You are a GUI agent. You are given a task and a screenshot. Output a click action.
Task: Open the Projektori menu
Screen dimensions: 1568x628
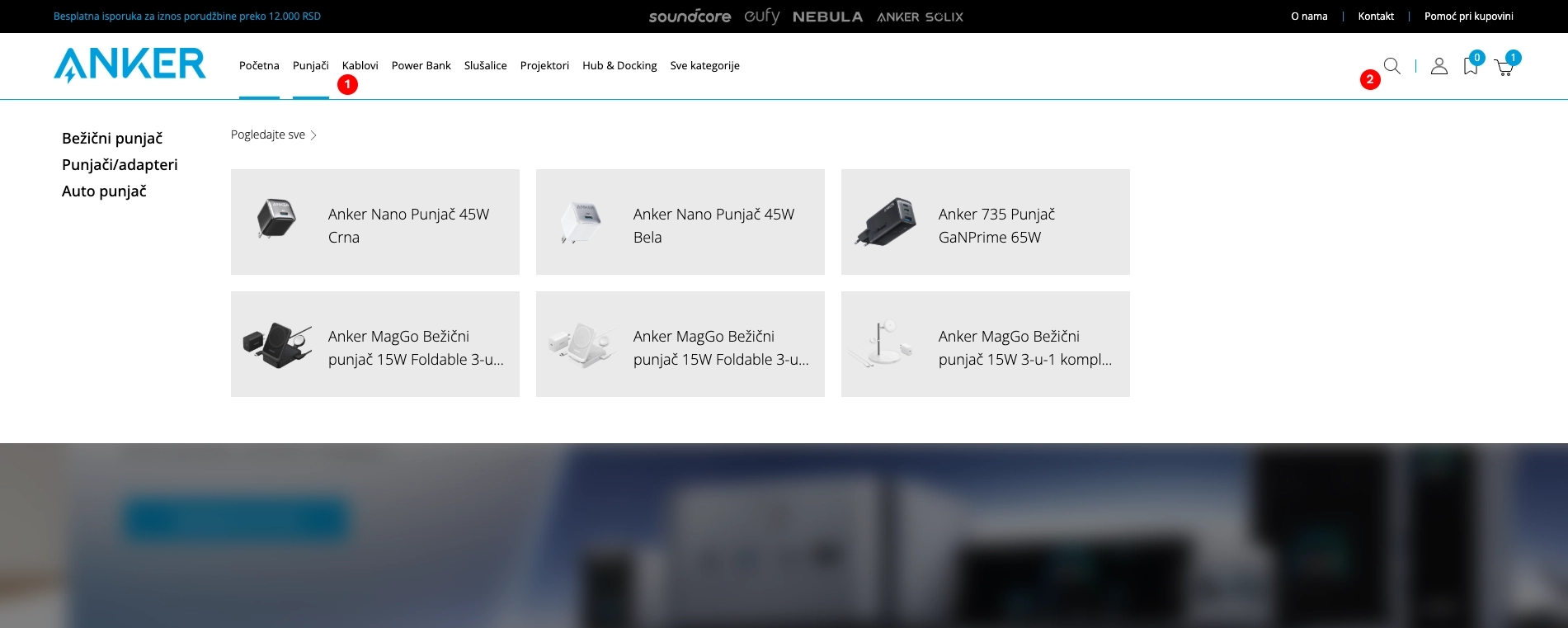(544, 65)
